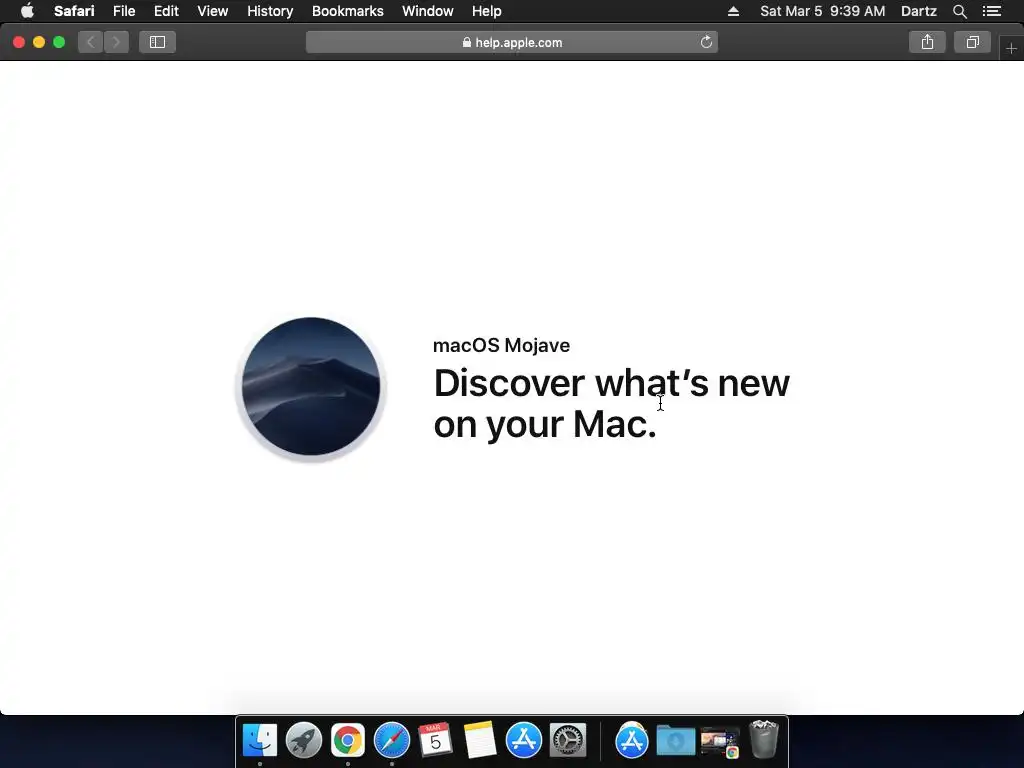
Task: Go back using Safari's back arrow
Action: click(91, 42)
